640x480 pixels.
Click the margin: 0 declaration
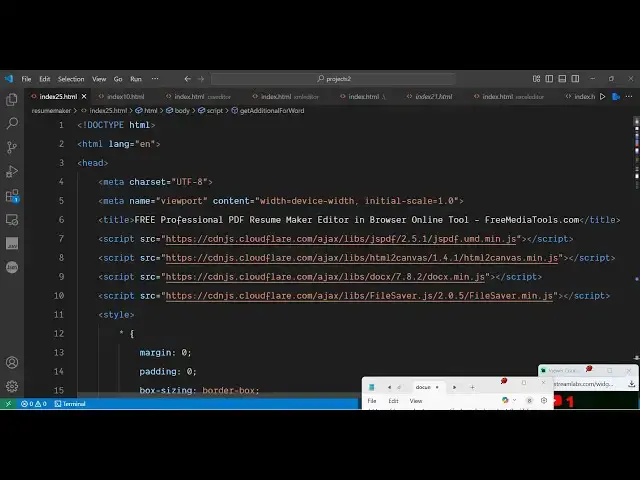click(165, 353)
